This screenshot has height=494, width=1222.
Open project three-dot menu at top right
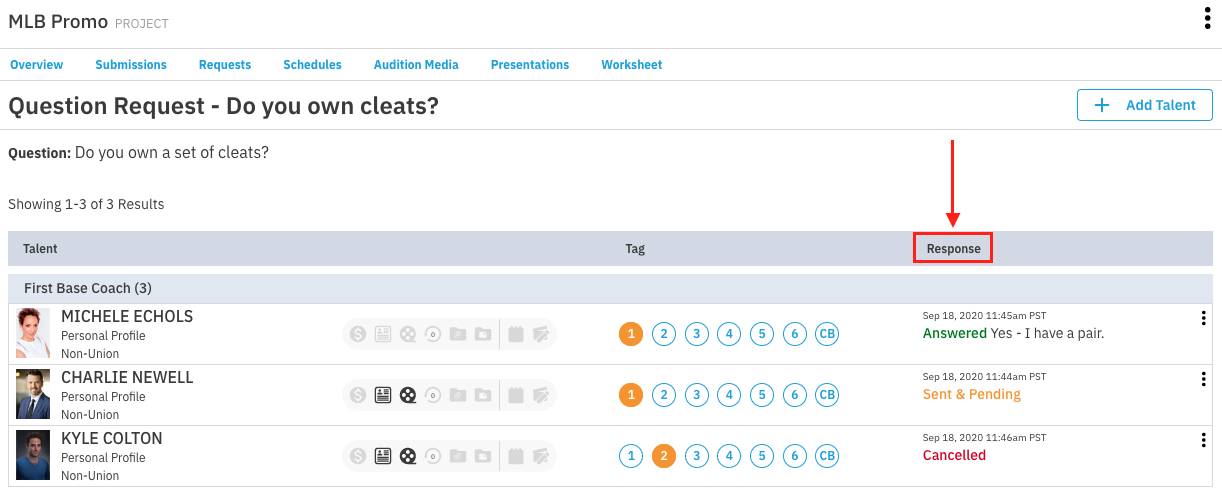[x=1207, y=20]
